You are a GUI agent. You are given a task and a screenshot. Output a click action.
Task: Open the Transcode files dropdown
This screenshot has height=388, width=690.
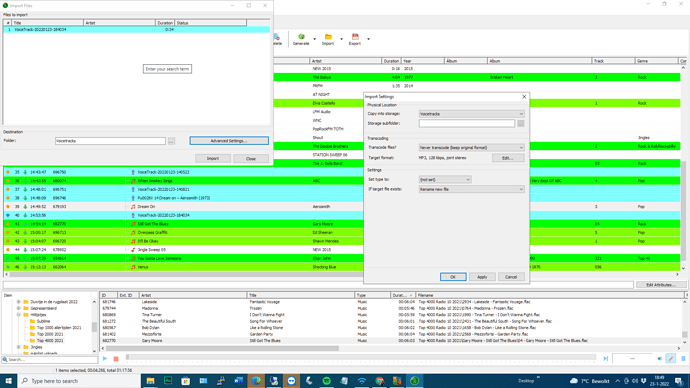pyautogui.click(x=471, y=147)
